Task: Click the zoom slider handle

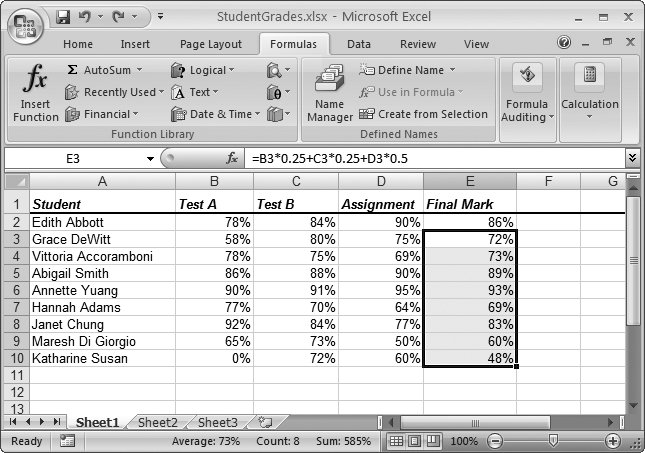Action: tap(553, 441)
